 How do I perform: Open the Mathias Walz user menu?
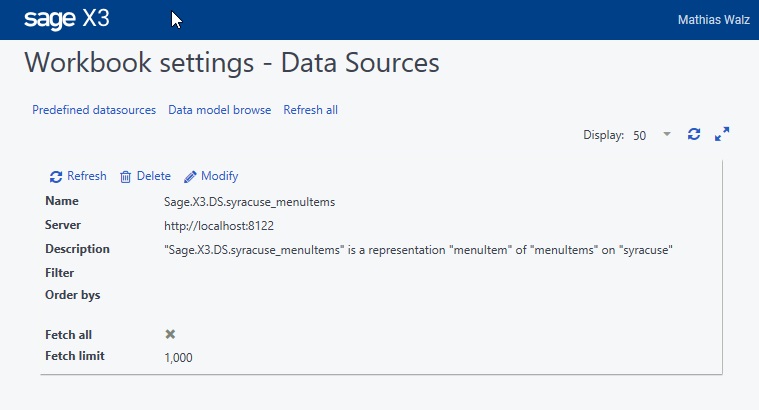[x=713, y=20]
